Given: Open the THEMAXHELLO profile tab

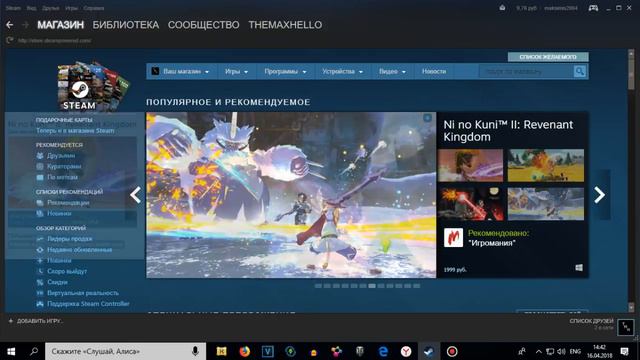Looking at the screenshot, I should coord(285,25).
